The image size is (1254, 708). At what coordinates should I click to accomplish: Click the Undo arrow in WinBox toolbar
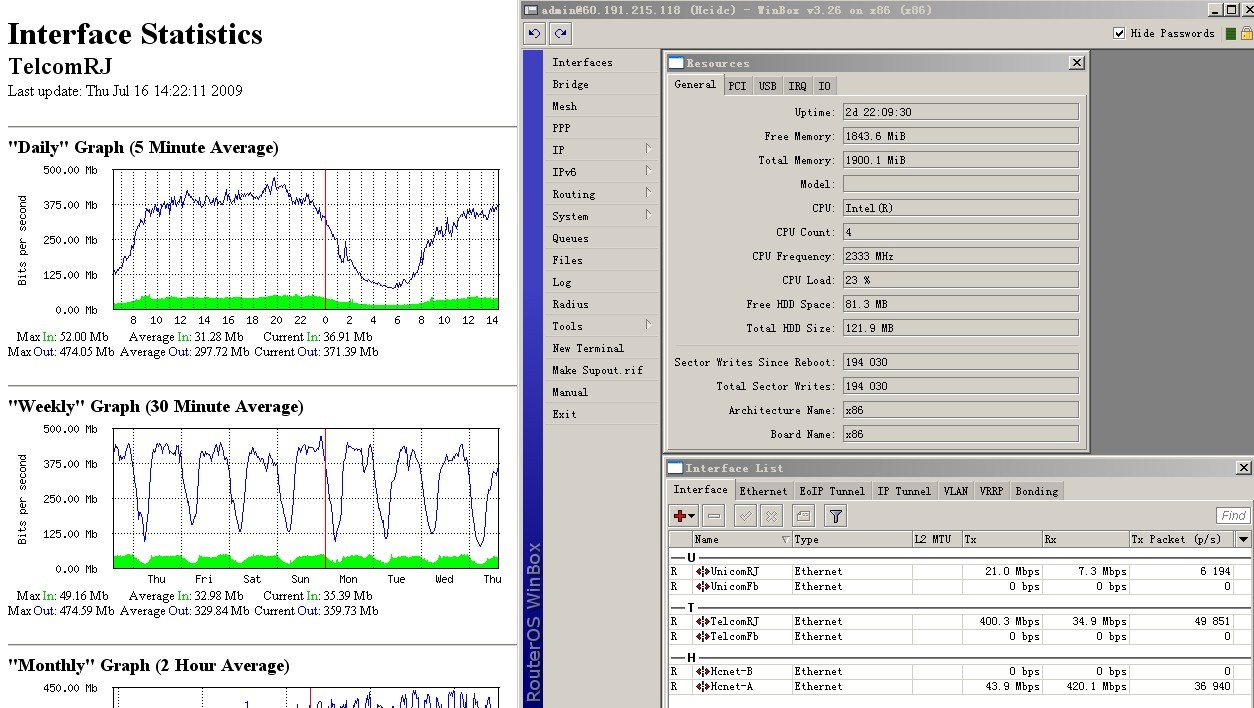(x=534, y=33)
